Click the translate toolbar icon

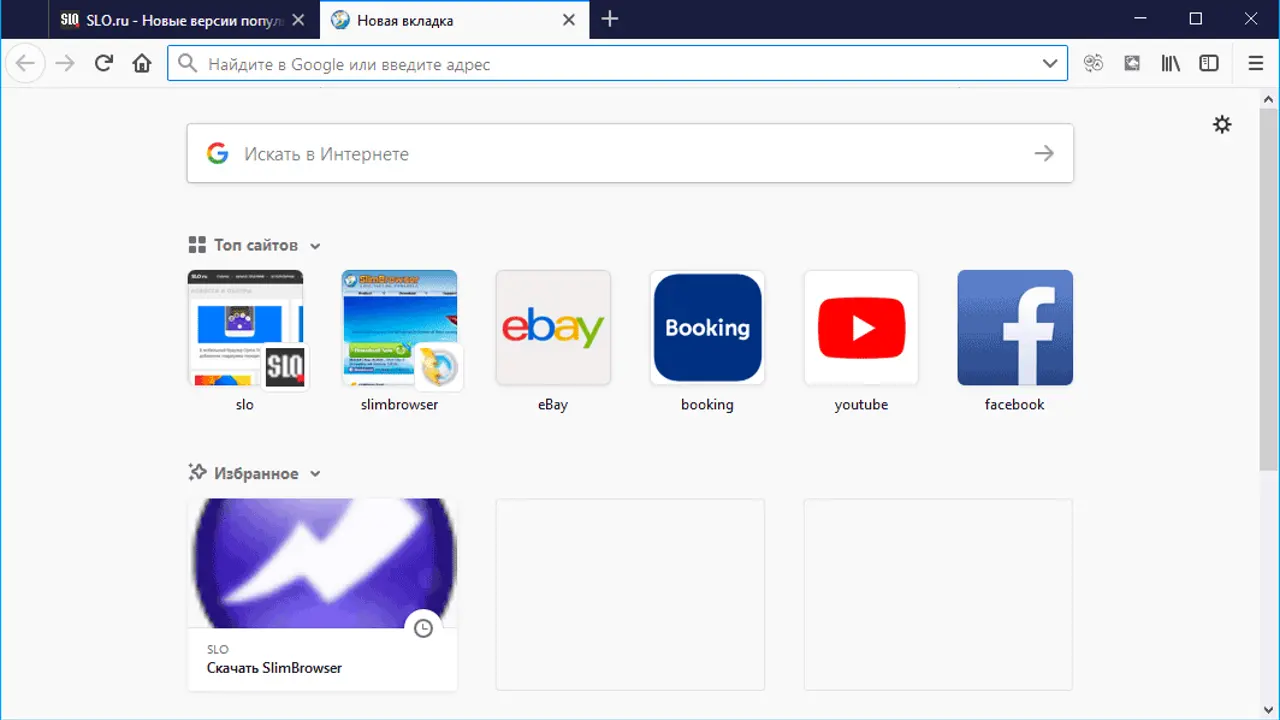point(1093,64)
